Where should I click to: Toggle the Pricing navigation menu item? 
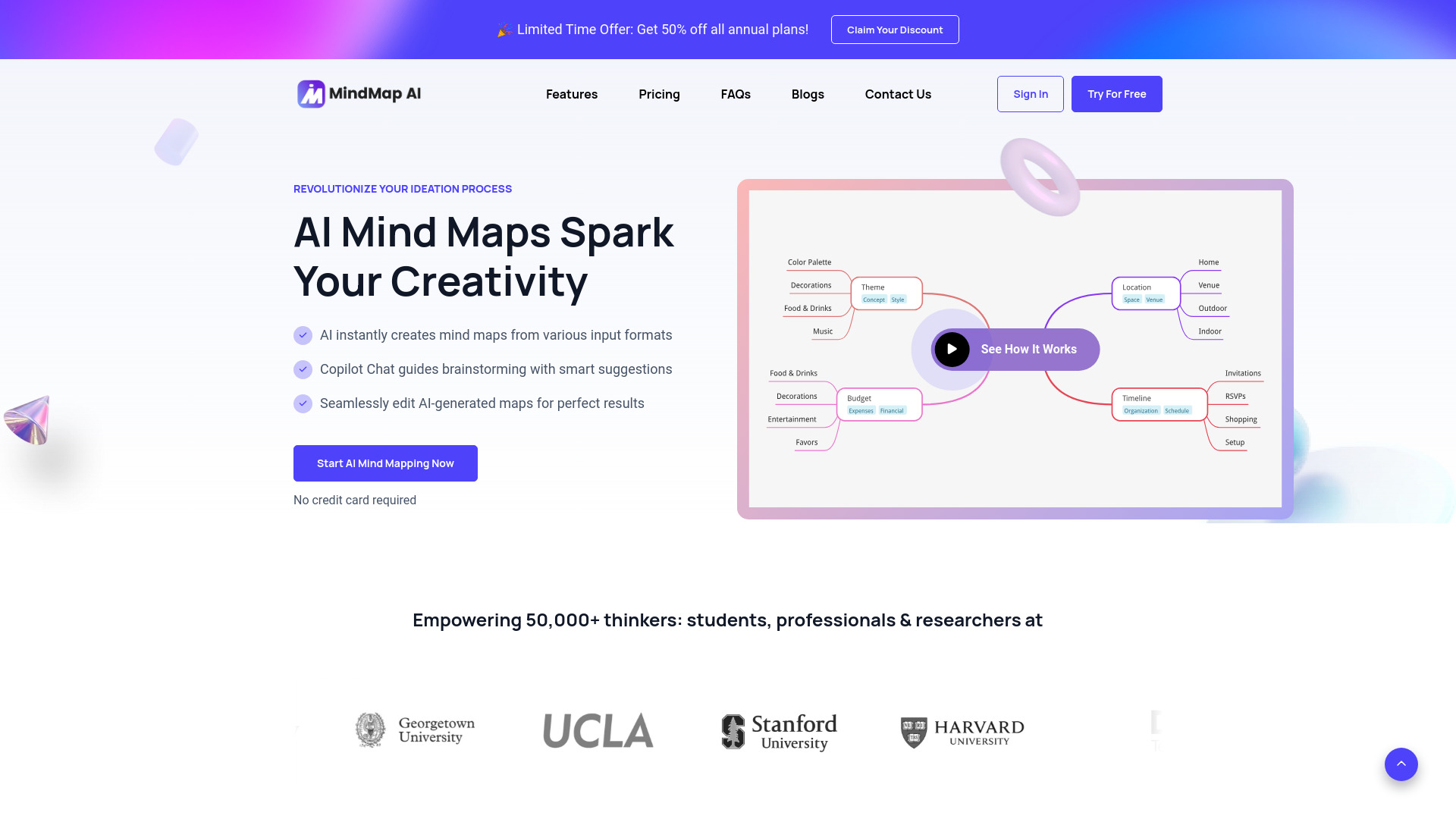pyautogui.click(x=659, y=94)
